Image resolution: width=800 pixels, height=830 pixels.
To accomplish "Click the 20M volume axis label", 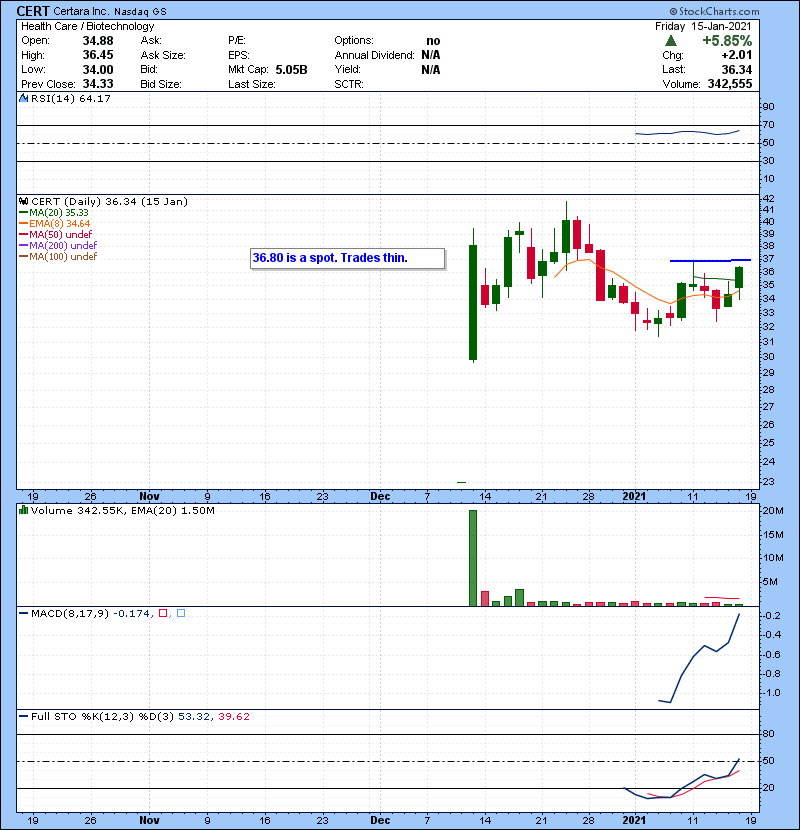I will click(x=773, y=511).
